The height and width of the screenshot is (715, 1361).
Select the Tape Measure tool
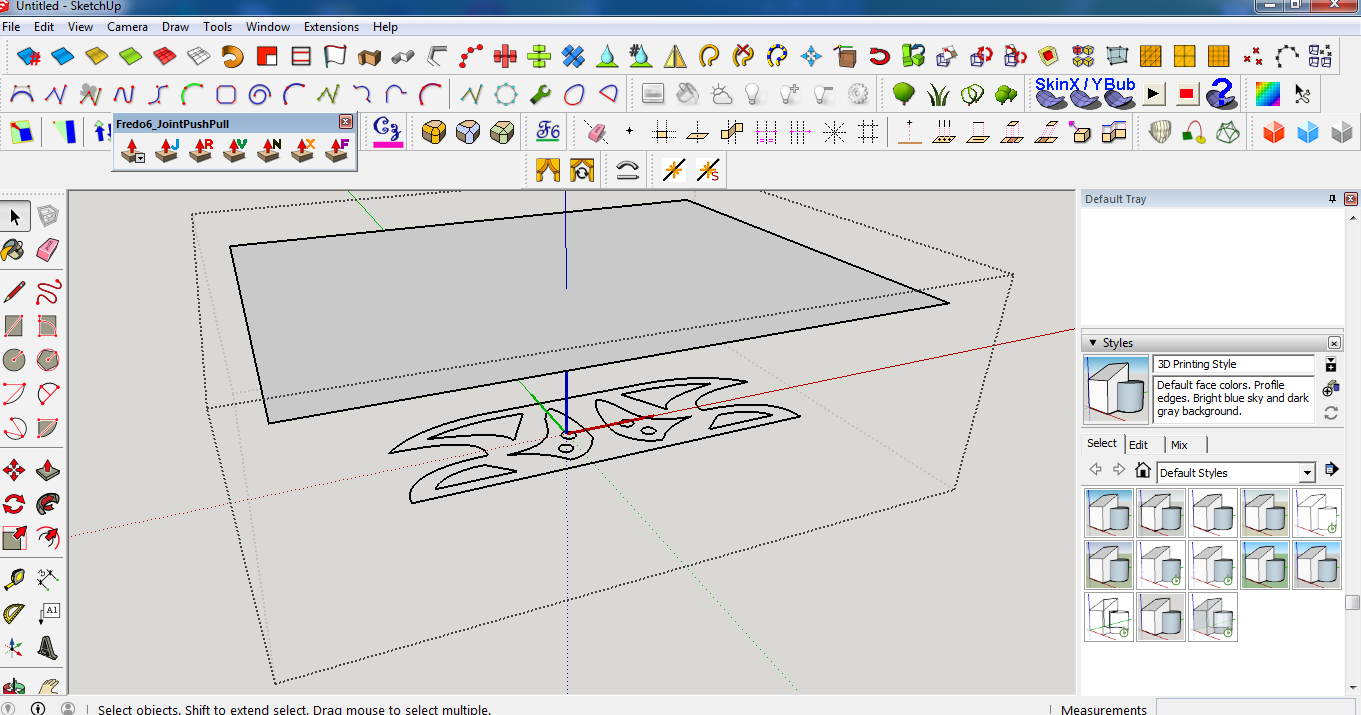[15, 578]
